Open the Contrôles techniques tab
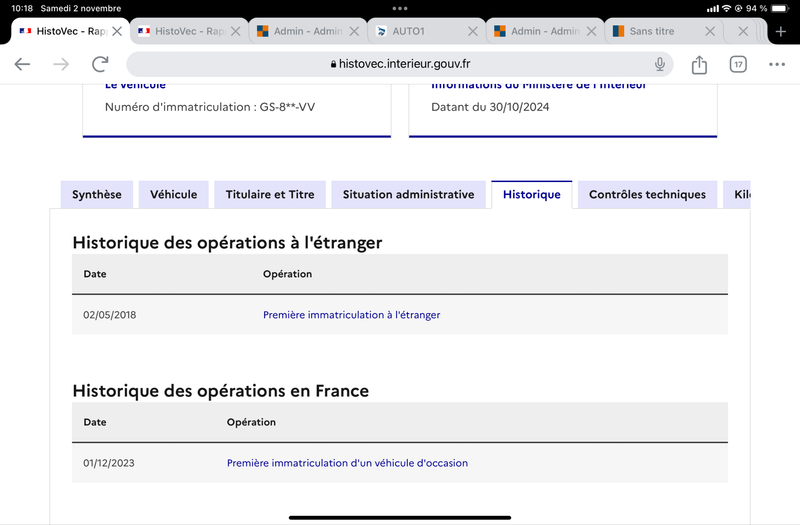Screen dimensions: 800x525 tap(647, 194)
